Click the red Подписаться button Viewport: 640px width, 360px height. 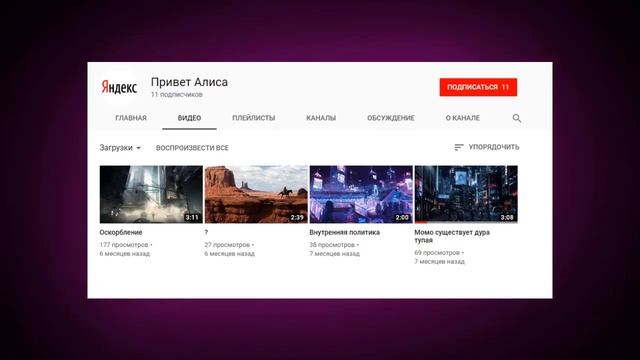tap(478, 87)
